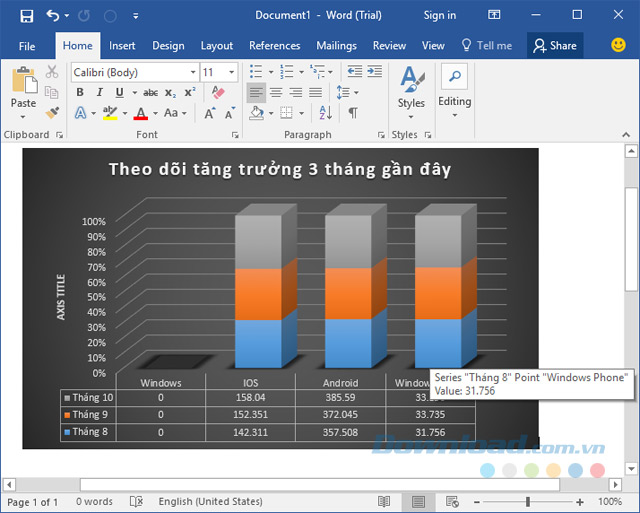Switch to Read Mode view in status bar
This screenshot has width=640, height=513.
(x=384, y=502)
